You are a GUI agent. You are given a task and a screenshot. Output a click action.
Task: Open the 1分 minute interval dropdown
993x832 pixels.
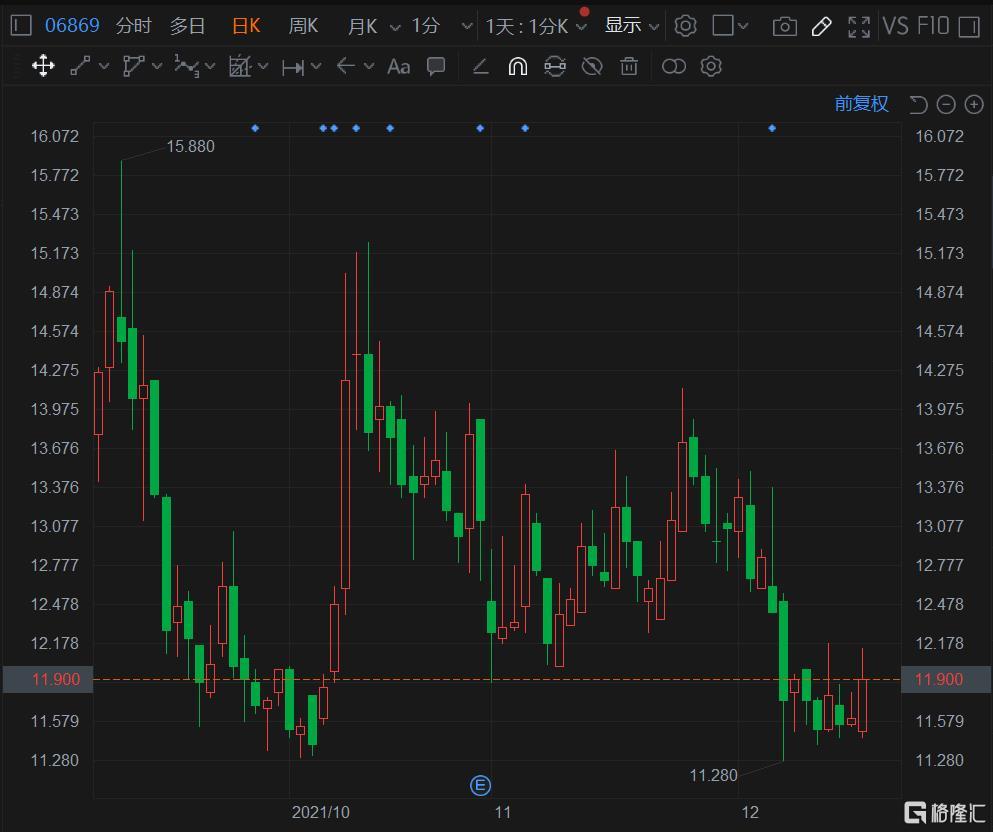pos(466,26)
